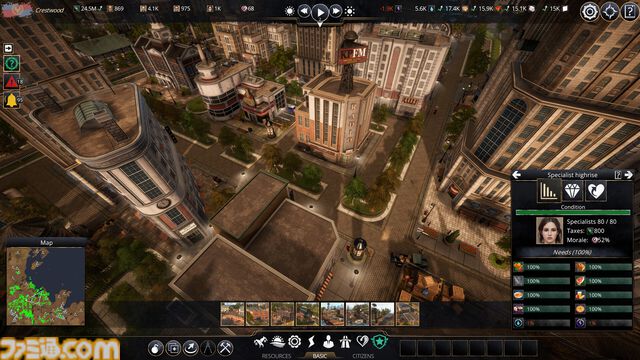Select the copy building tool
The height and width of the screenshot is (360, 640).
tap(173, 348)
